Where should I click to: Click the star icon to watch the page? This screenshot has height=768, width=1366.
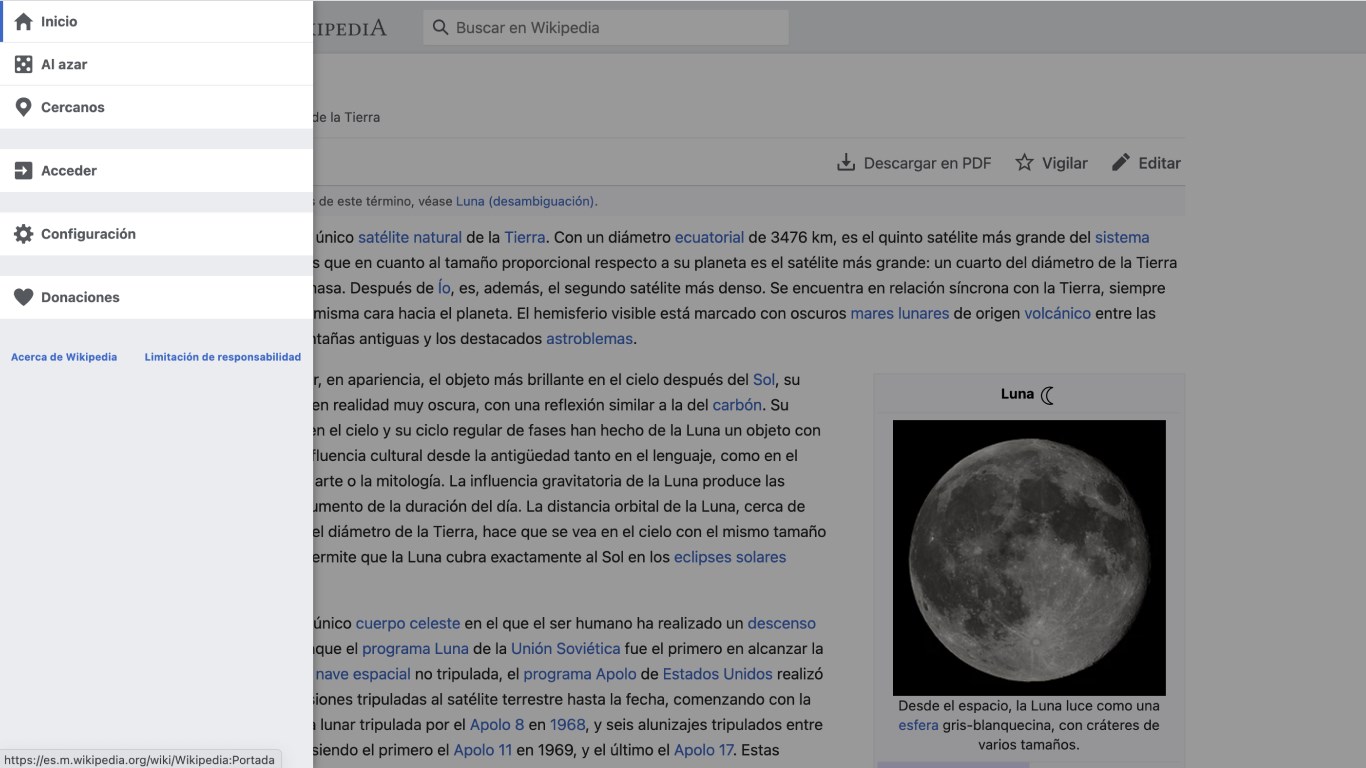1025,163
